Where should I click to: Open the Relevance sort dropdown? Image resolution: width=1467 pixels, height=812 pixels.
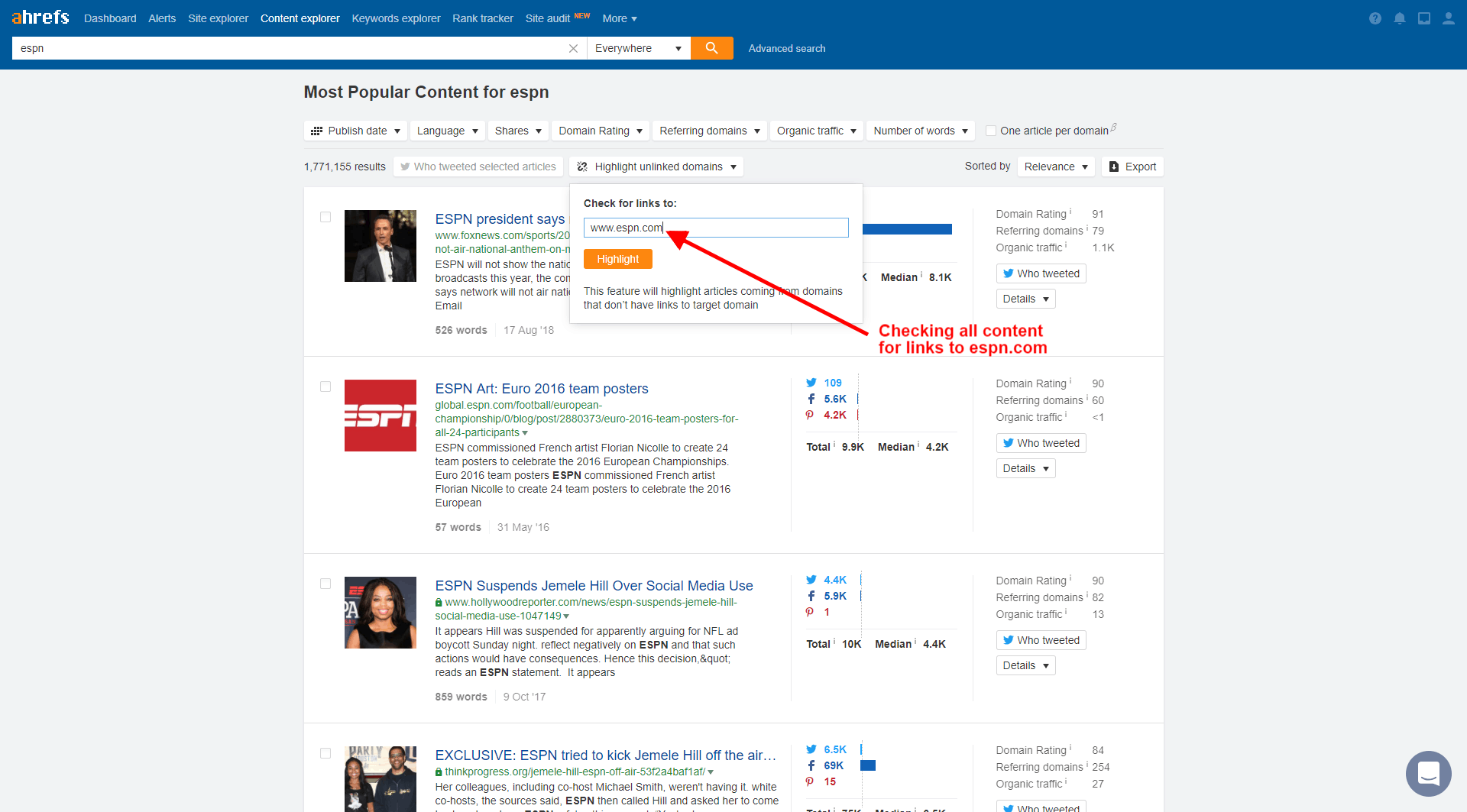point(1055,167)
